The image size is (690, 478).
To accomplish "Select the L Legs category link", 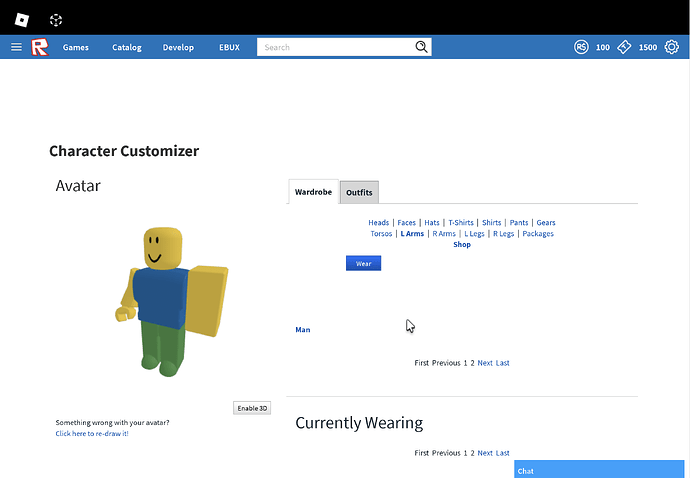I will tap(474, 233).
